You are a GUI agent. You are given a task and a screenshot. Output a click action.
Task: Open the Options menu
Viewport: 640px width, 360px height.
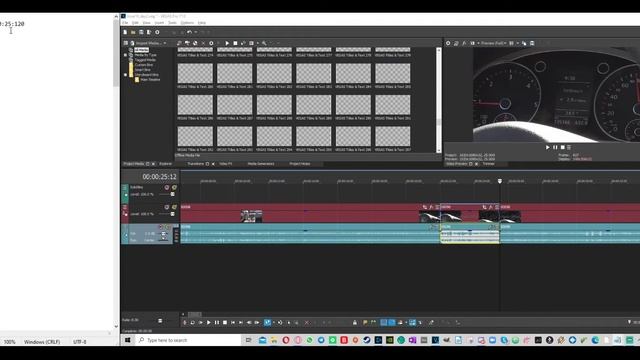187,23
